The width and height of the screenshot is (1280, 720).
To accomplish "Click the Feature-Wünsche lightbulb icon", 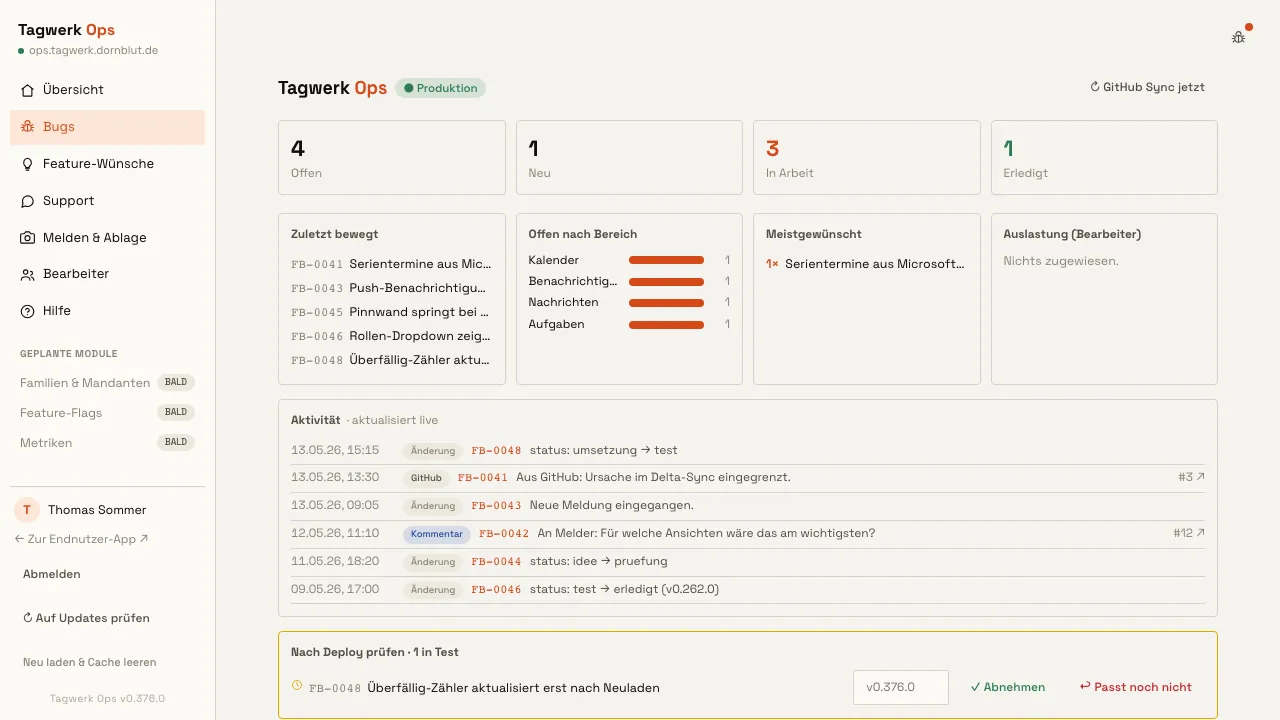I will (x=28, y=164).
